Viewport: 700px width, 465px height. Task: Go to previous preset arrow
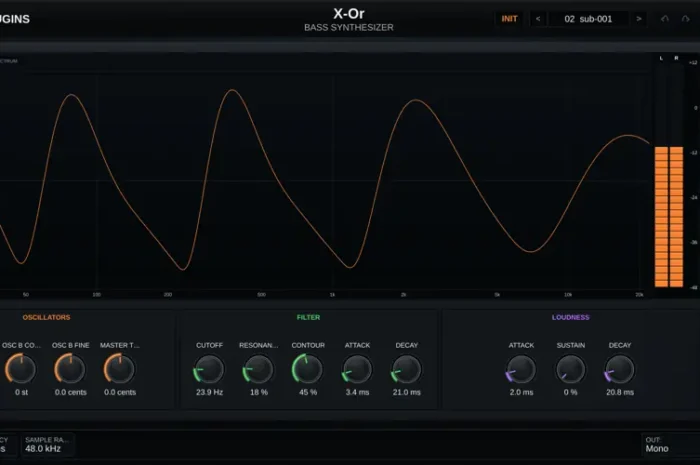[538, 19]
